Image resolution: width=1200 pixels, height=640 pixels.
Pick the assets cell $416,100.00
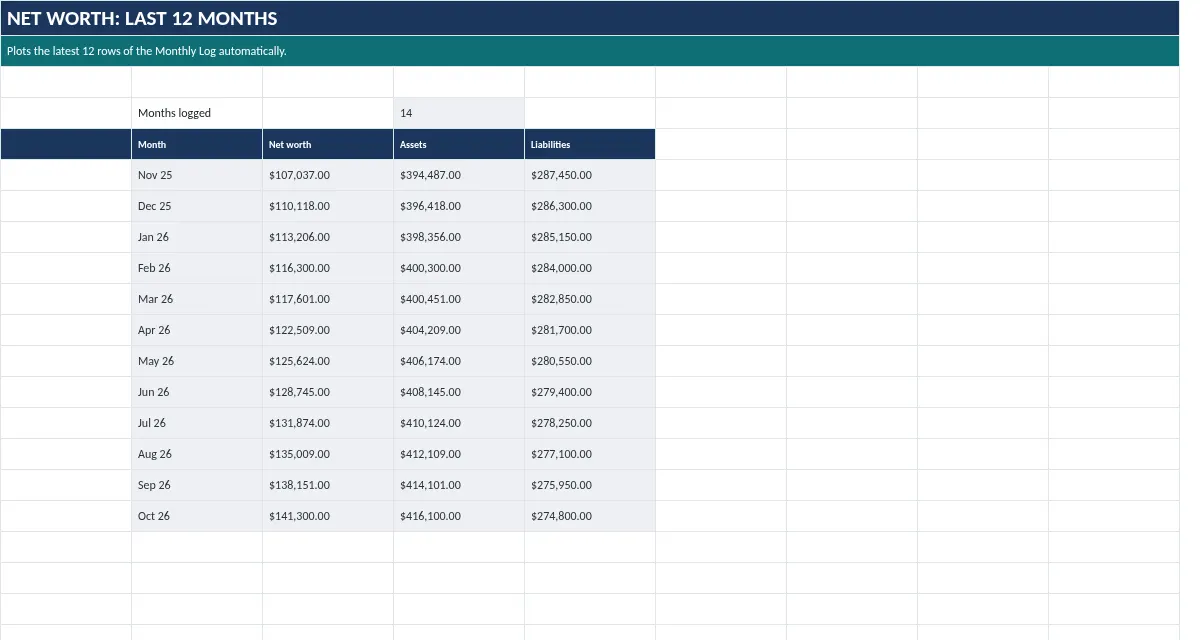pyautogui.click(x=459, y=516)
